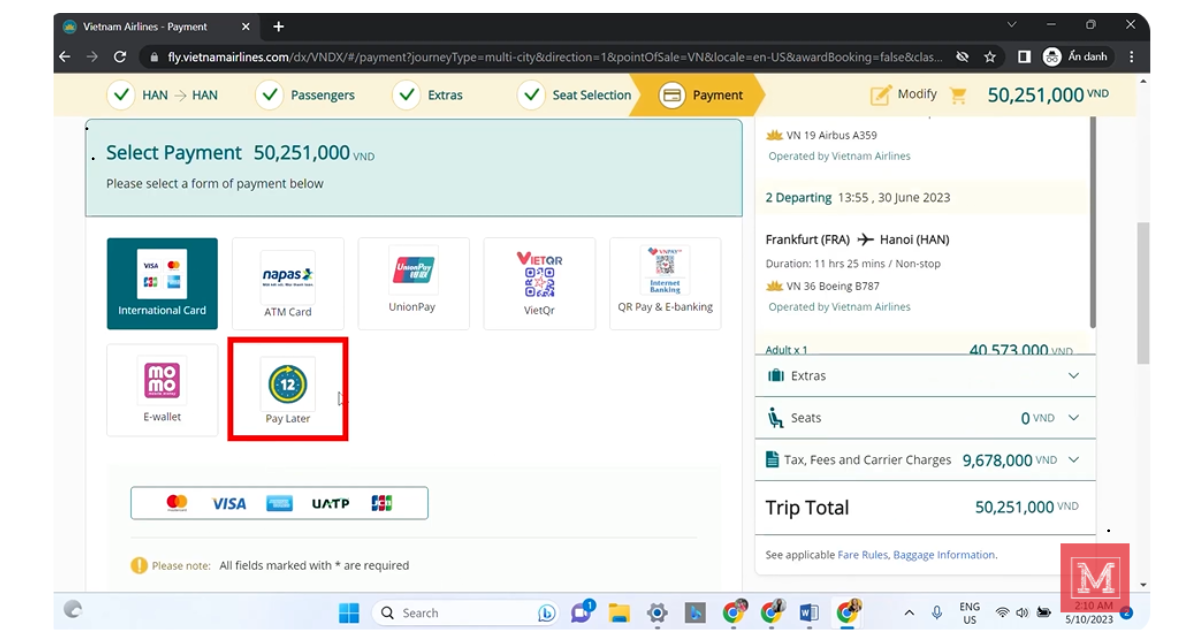
Task: Click the Payment step
Action: pos(702,95)
